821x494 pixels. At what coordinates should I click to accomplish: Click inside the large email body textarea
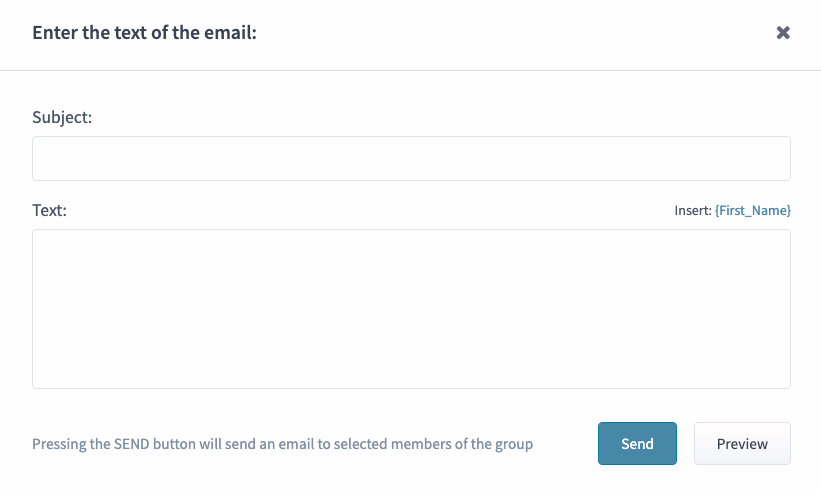[x=411, y=308]
